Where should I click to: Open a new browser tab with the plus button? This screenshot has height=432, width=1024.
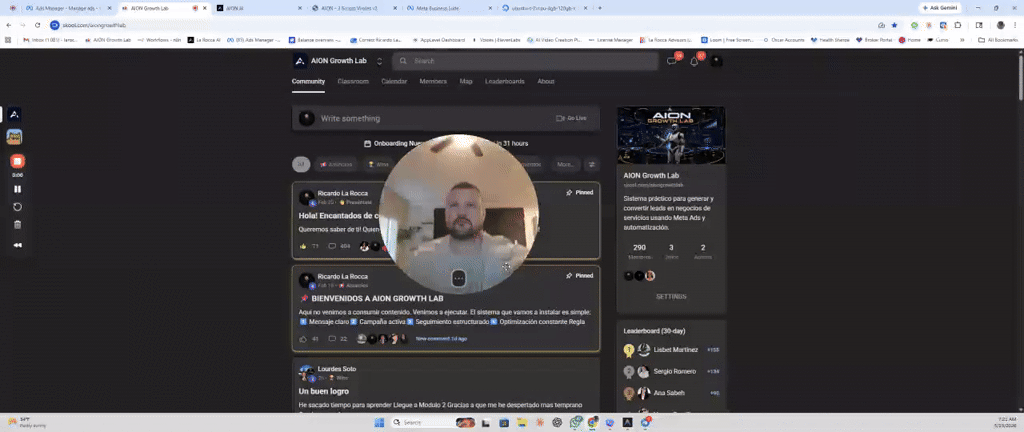click(x=600, y=8)
